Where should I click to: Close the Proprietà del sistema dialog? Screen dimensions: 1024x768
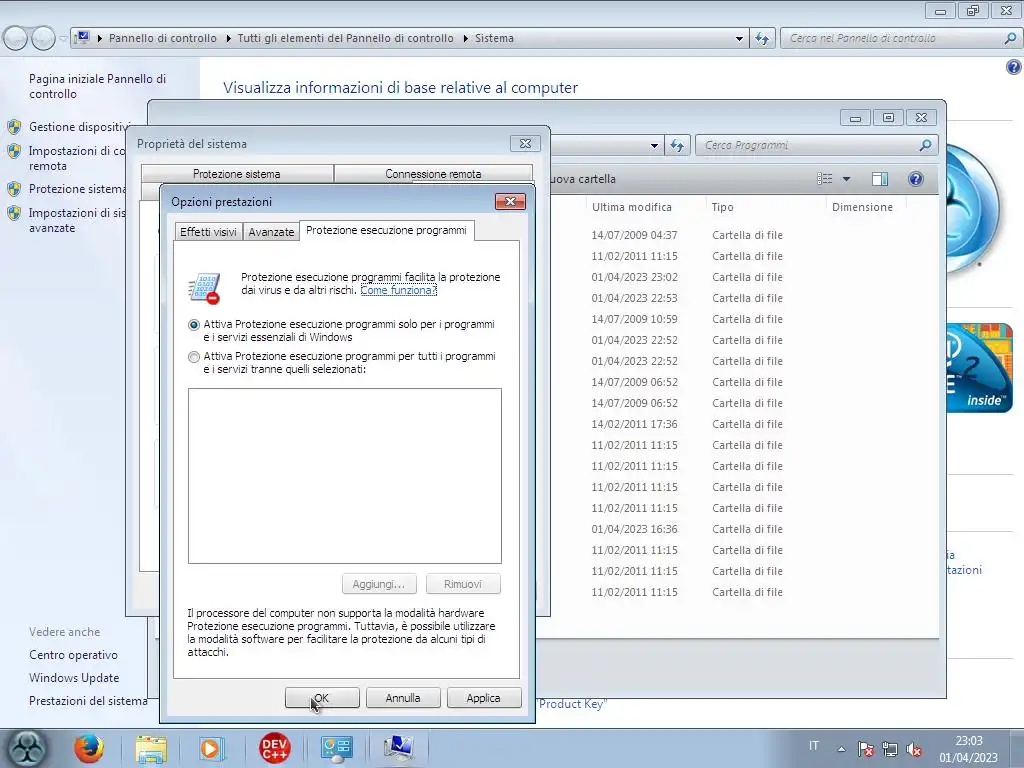[x=525, y=143]
